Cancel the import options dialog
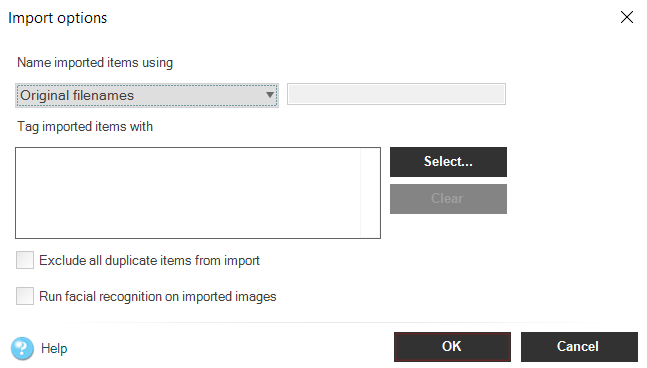Viewport: 647px width, 368px height. coord(579,347)
